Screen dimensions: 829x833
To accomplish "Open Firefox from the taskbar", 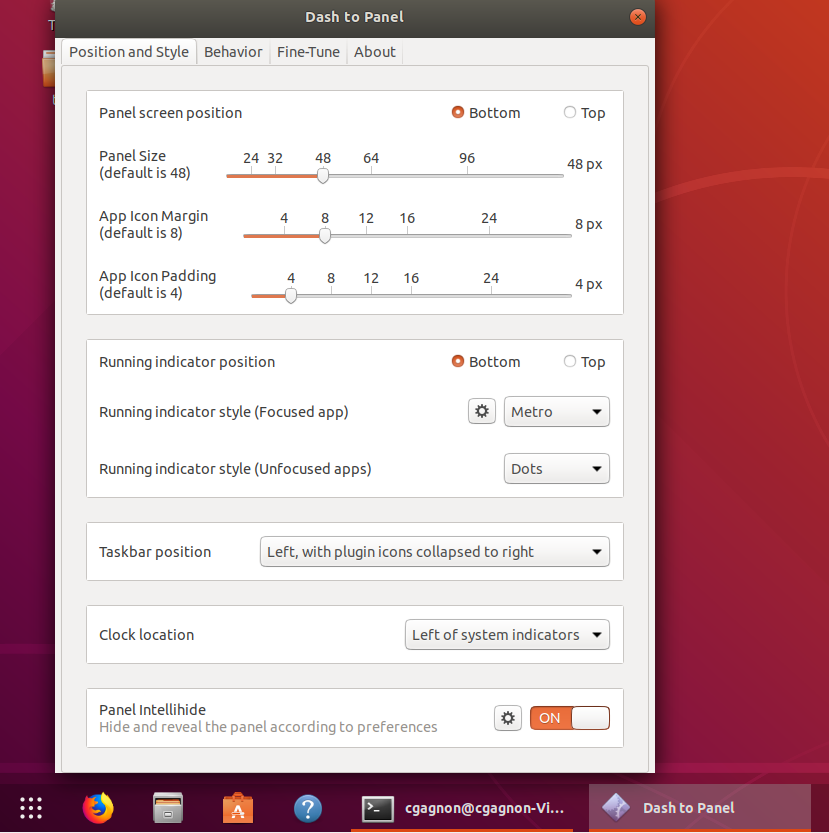I will coord(98,808).
